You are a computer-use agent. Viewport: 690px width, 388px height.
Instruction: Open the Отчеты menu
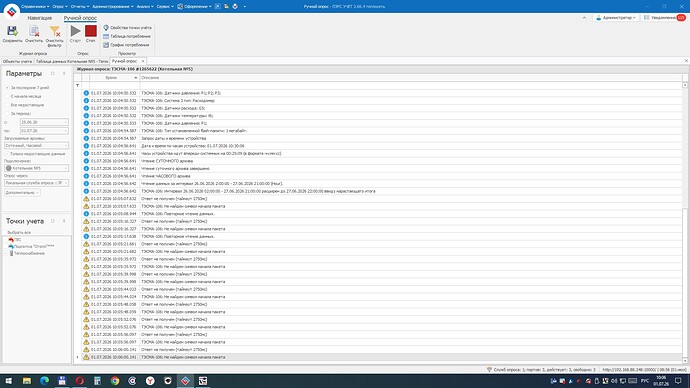[x=80, y=7]
